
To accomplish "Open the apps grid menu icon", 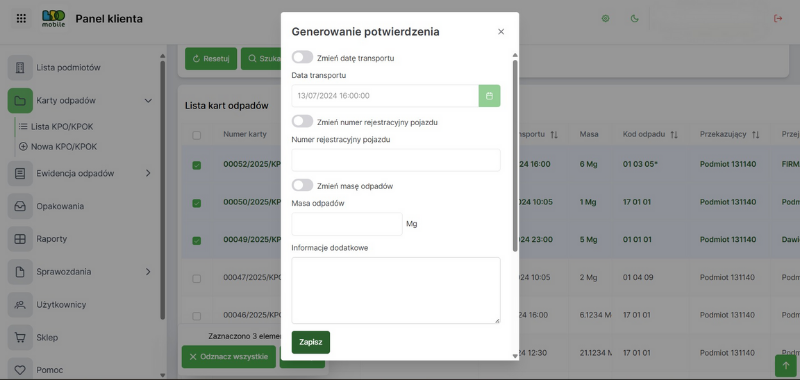I will tap(21, 19).
